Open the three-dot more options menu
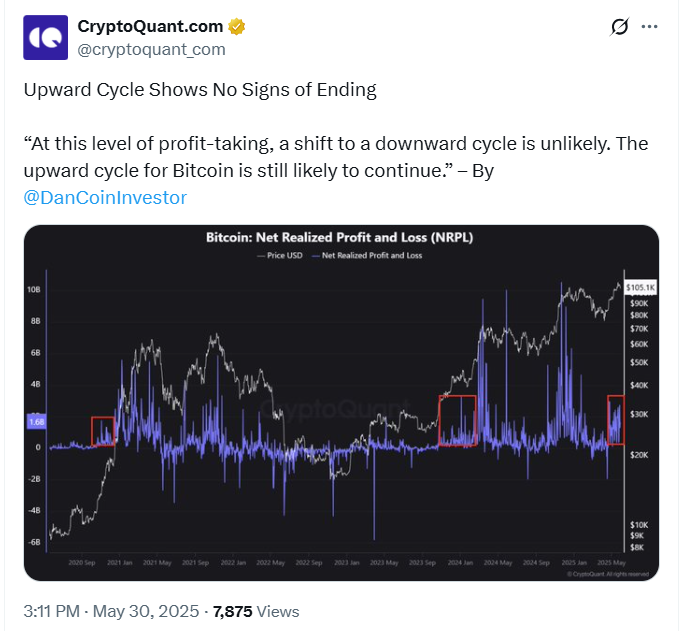This screenshot has height=631, width=681. pos(650,26)
